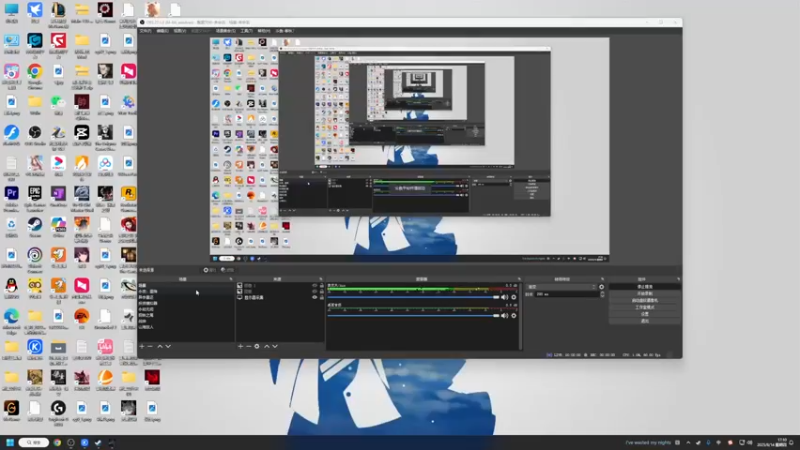Viewport: 800px width, 450px height.
Task: Remove selected scene with minus icon
Action: pyautogui.click(x=150, y=346)
